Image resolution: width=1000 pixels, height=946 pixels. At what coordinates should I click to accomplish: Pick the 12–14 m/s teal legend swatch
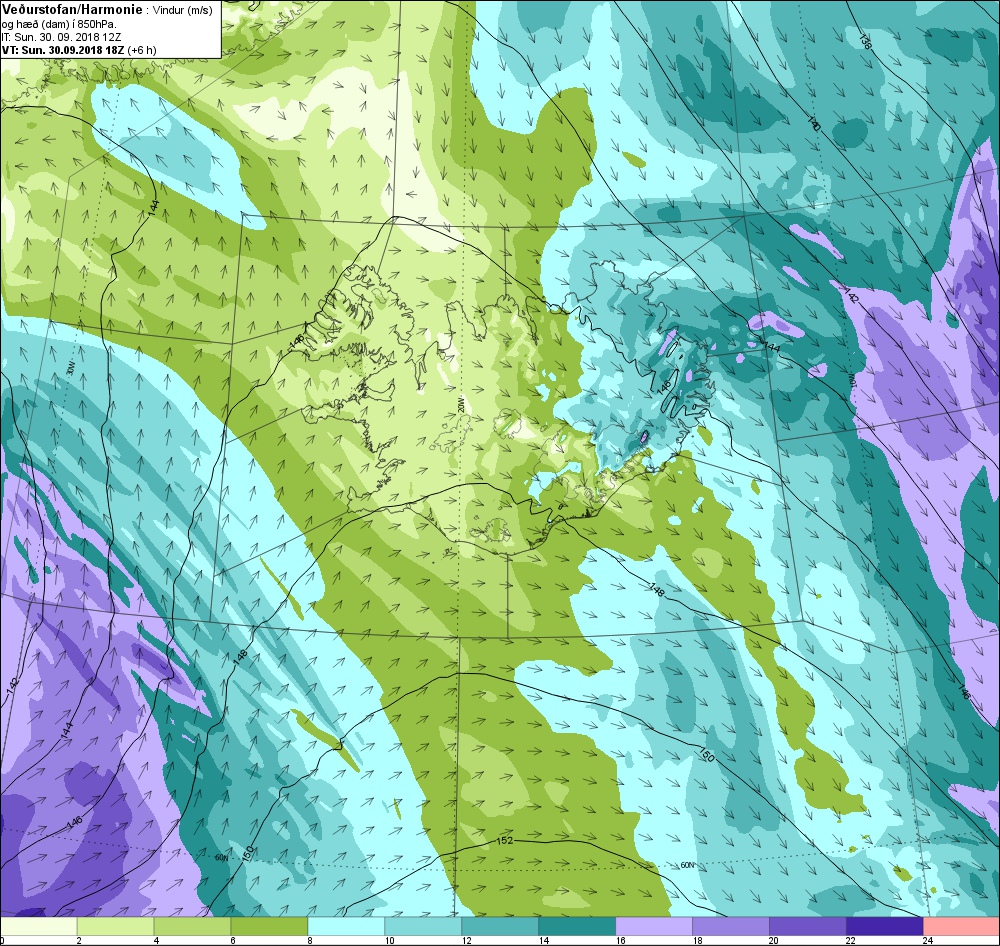(x=500, y=925)
